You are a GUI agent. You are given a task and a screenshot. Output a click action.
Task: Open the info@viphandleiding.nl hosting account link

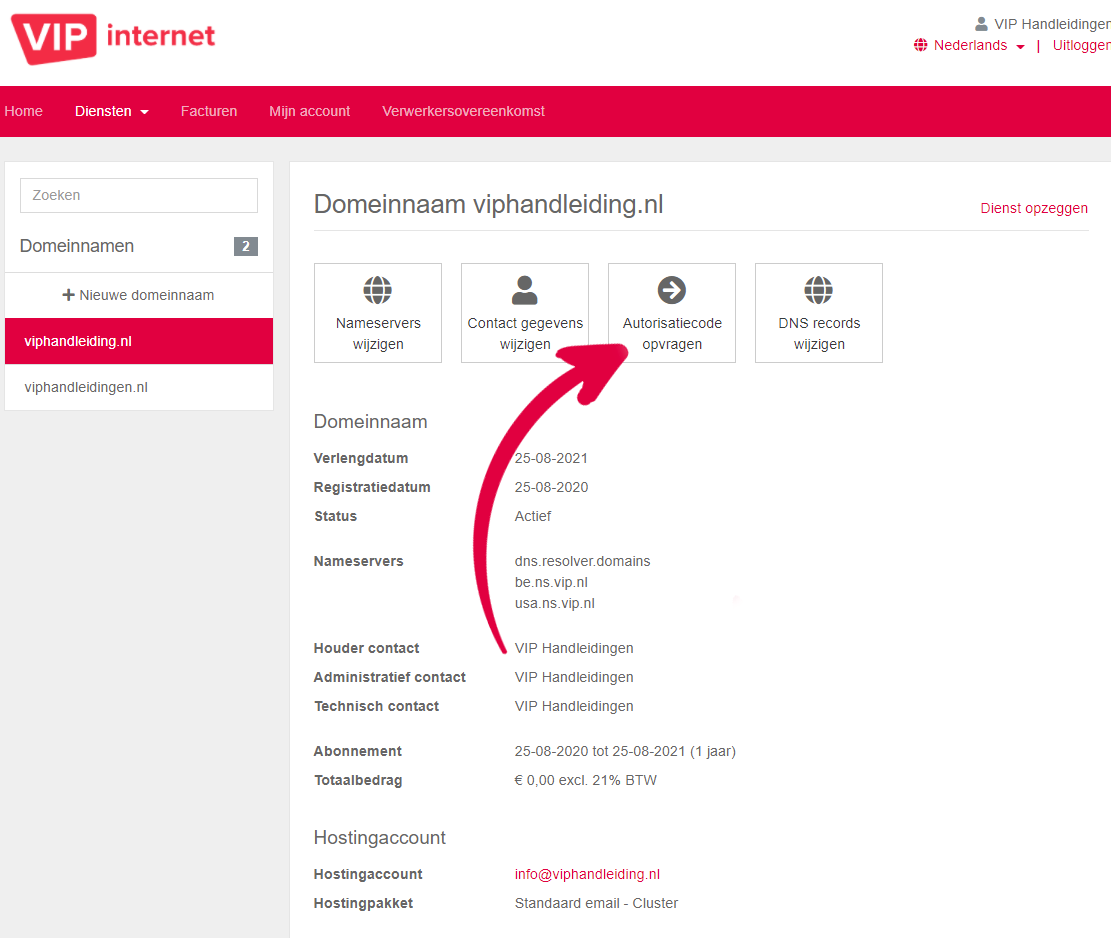click(587, 874)
